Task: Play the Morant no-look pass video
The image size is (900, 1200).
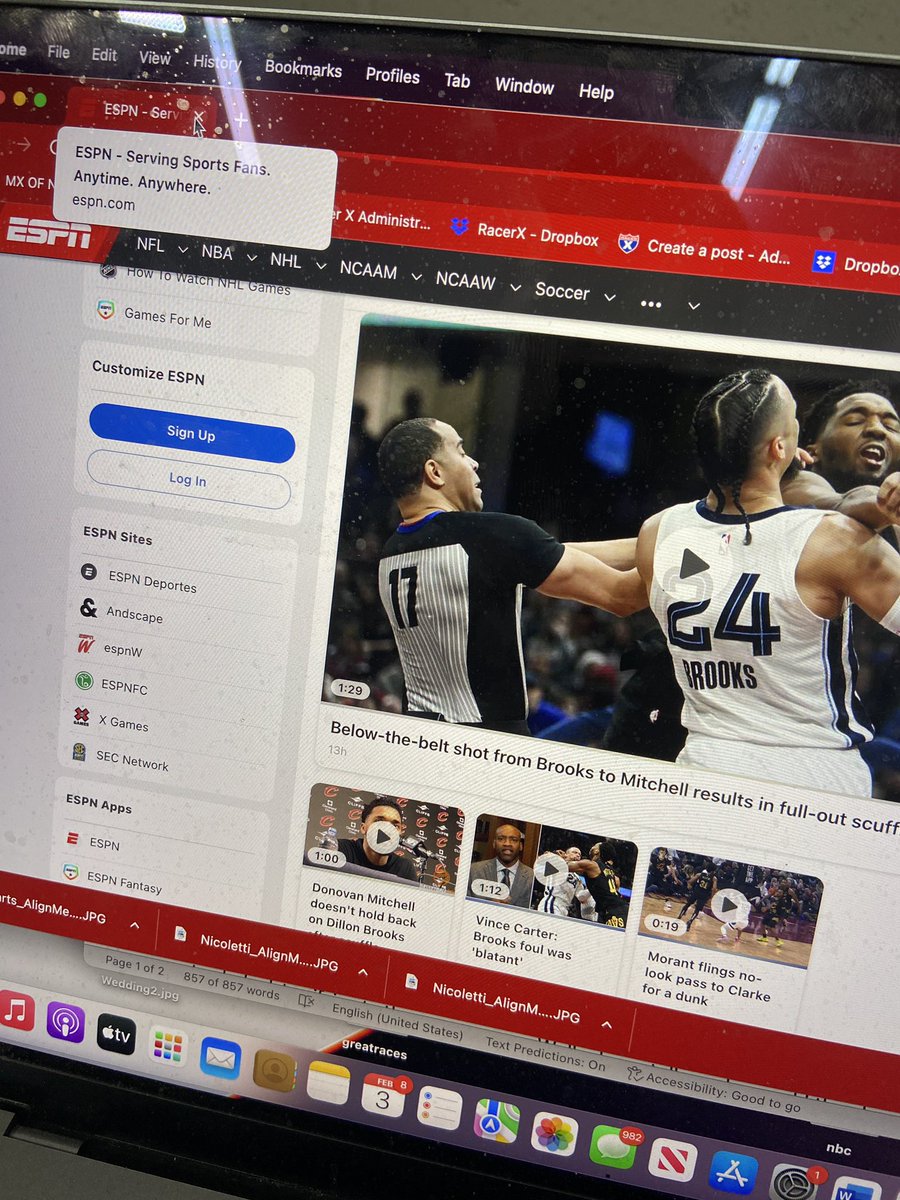Action: click(730, 905)
